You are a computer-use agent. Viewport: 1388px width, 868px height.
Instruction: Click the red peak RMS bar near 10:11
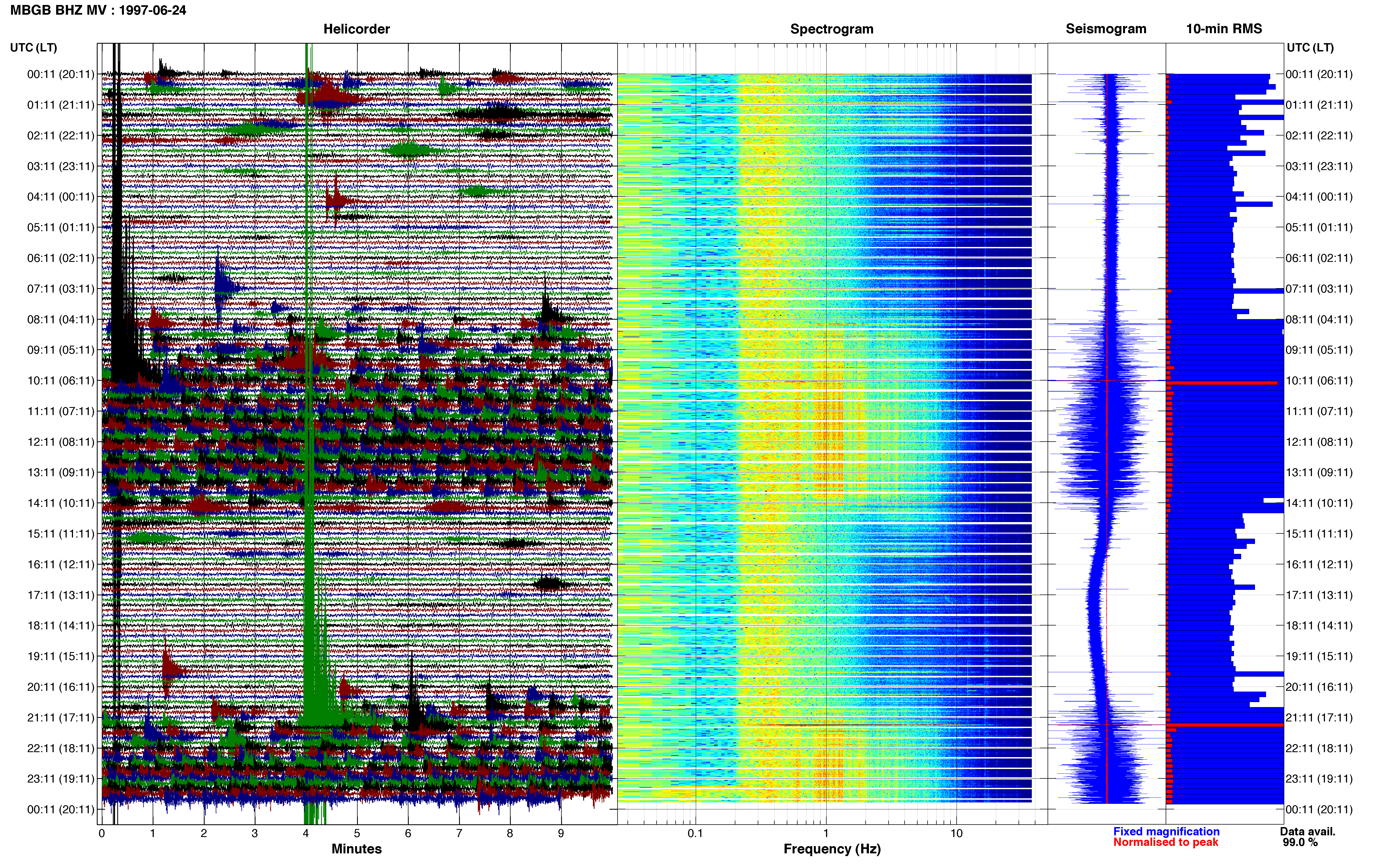(x=1222, y=383)
